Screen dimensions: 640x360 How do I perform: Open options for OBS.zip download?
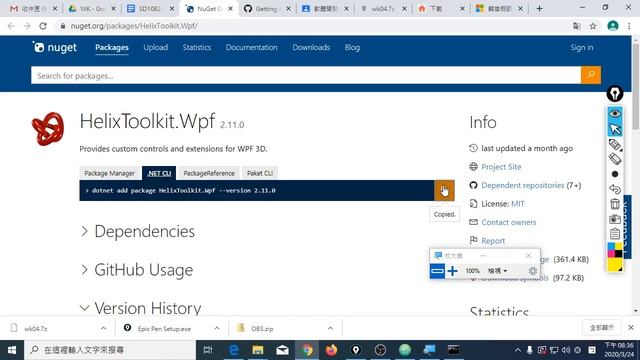click(x=330, y=328)
